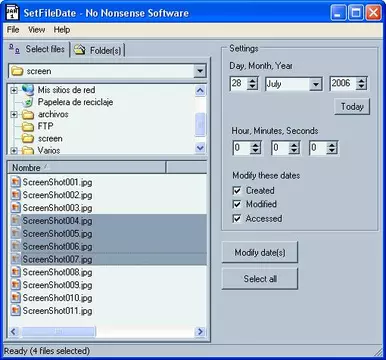
Task: Click the ScreenShot004.jpg file icon
Action: [15, 220]
